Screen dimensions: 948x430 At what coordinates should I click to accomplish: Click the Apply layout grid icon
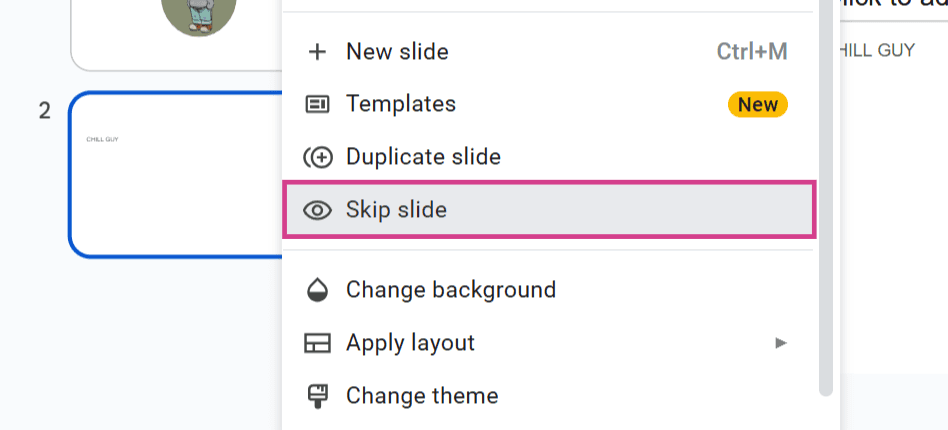point(317,343)
